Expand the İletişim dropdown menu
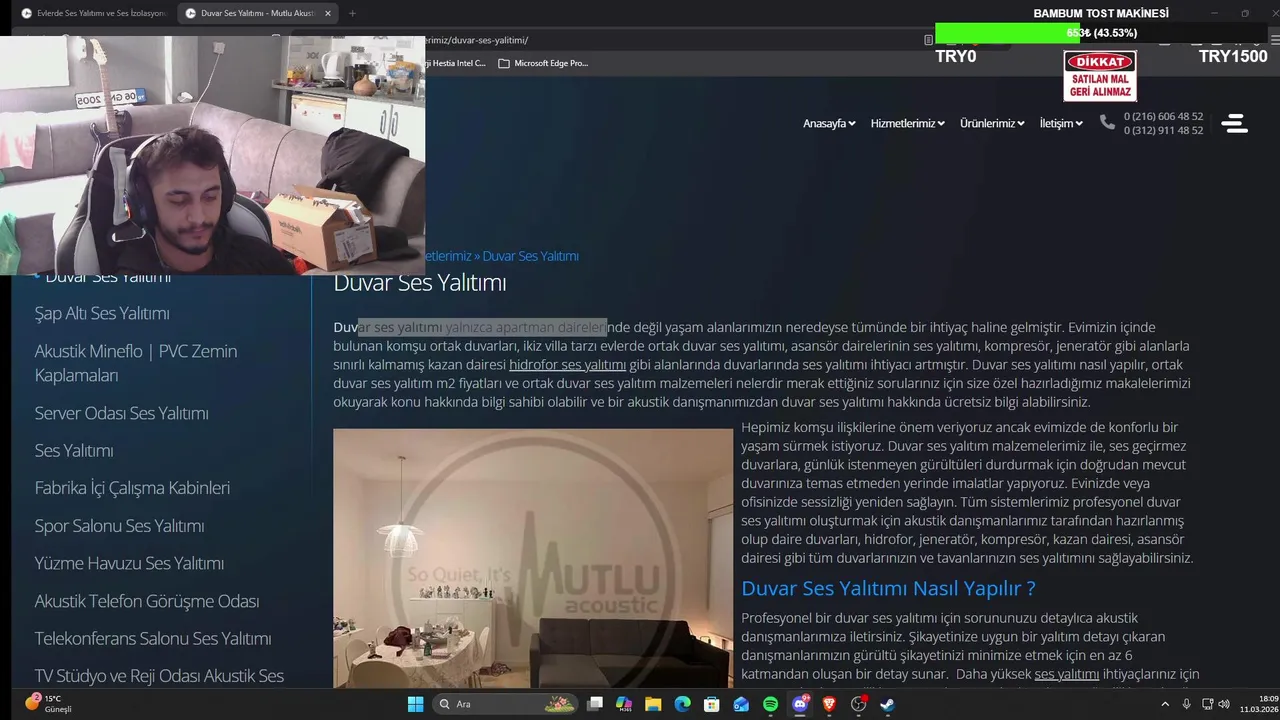The width and height of the screenshot is (1280, 720). pos(1061,123)
